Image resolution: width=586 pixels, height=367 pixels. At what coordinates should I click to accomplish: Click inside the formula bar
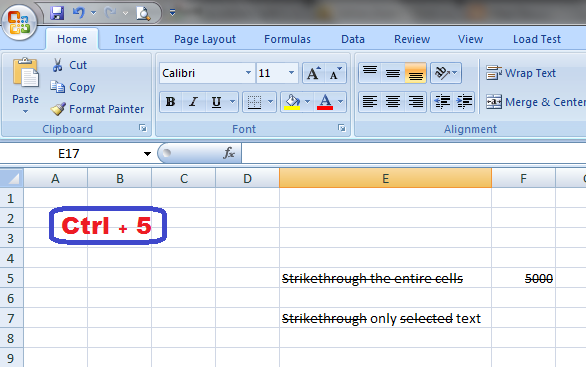point(414,153)
